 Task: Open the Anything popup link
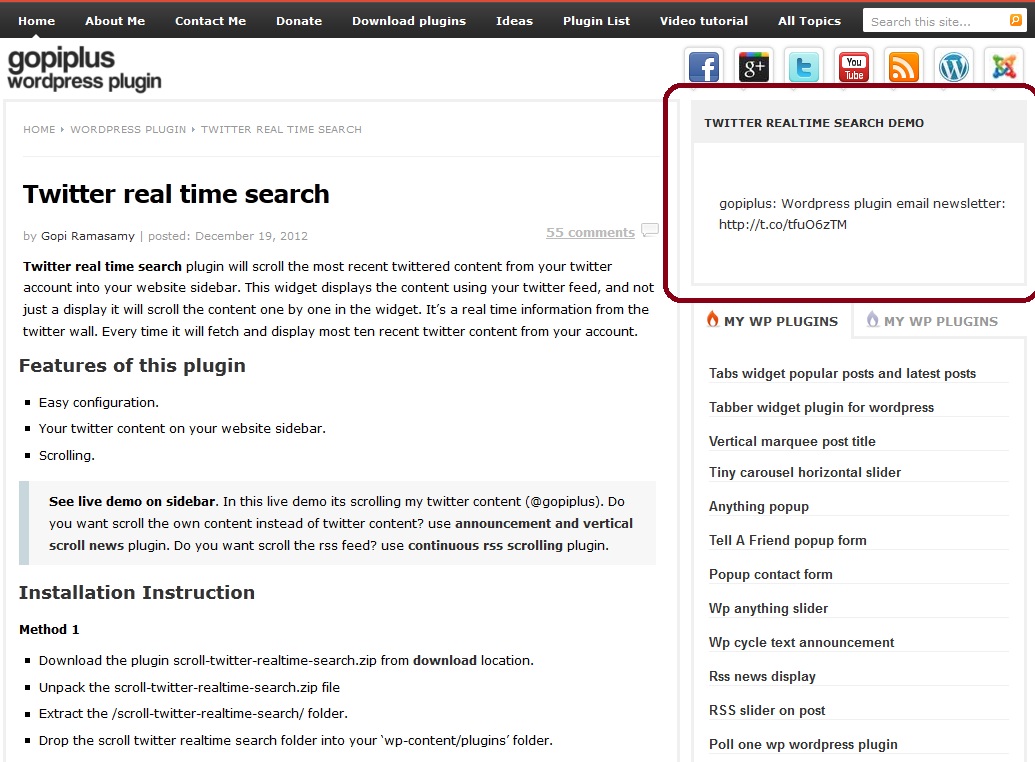(758, 506)
